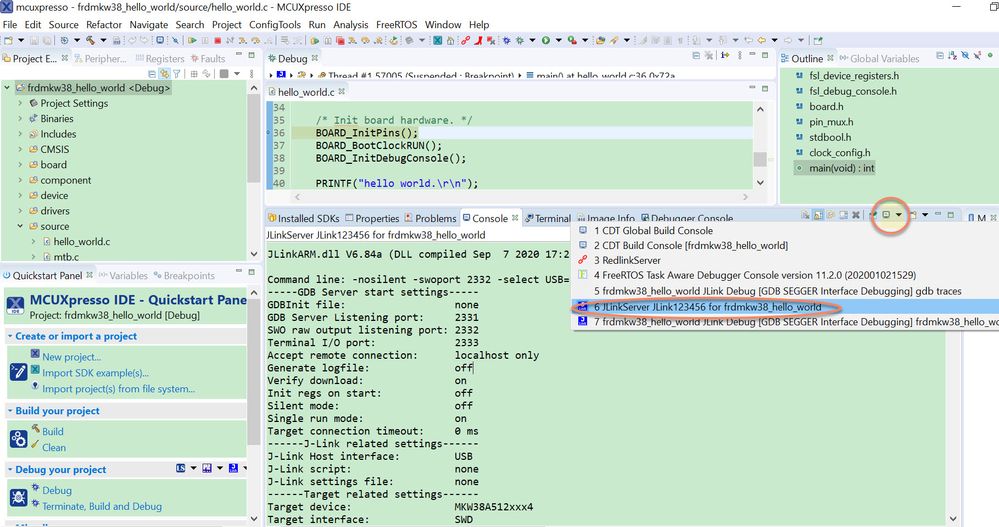Click the Sort alphabetically icon in Outline
Image resolution: width=999 pixels, height=527 pixels.
point(952,55)
